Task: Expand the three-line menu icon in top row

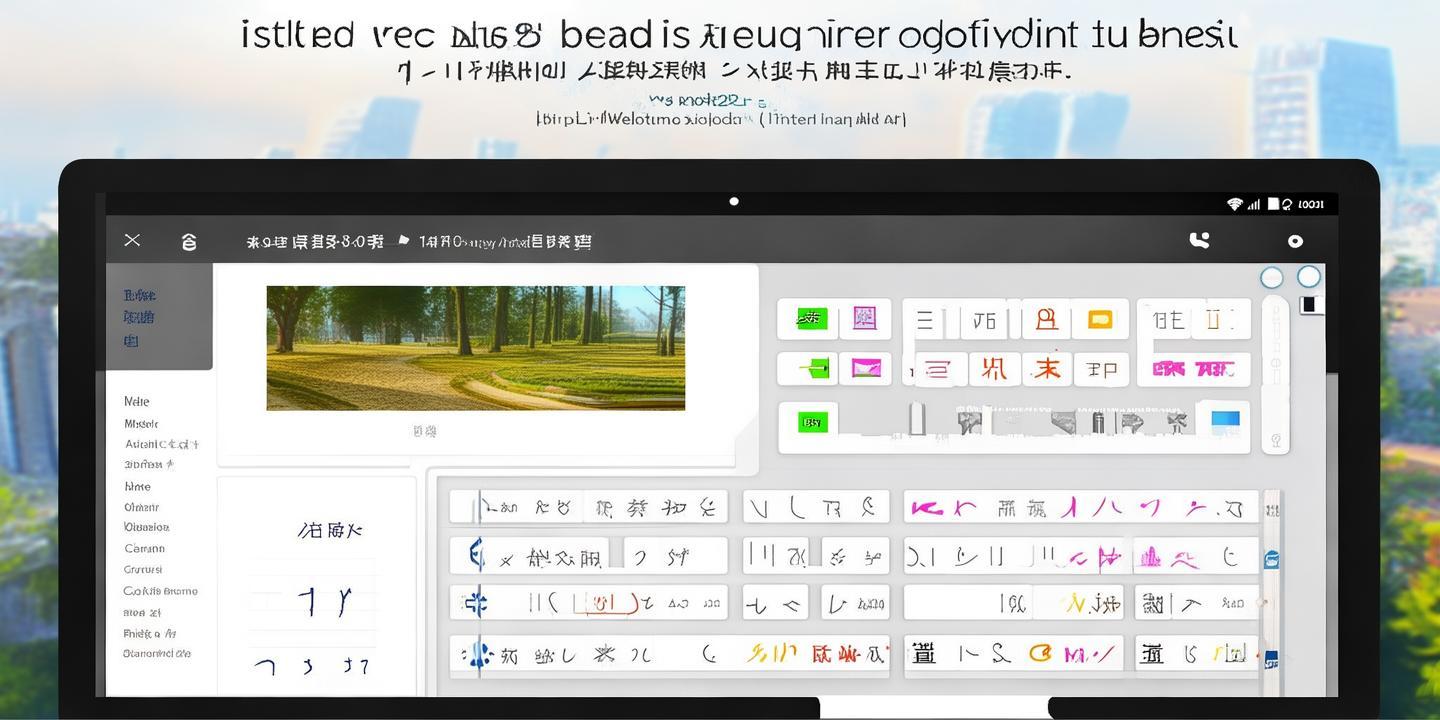Action: coord(925,320)
